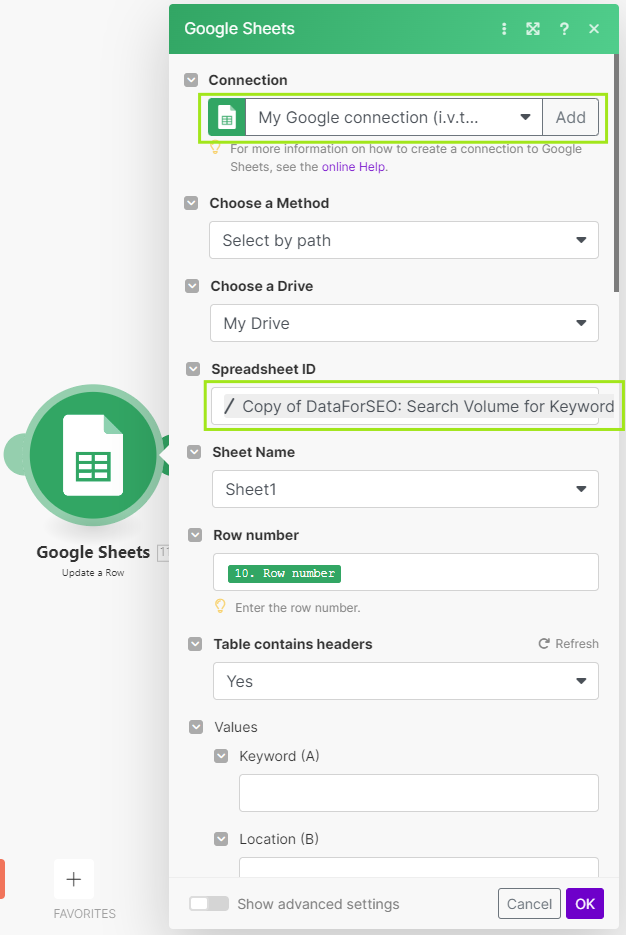
Task: Click the Add connection button
Action: pyautogui.click(x=571, y=117)
